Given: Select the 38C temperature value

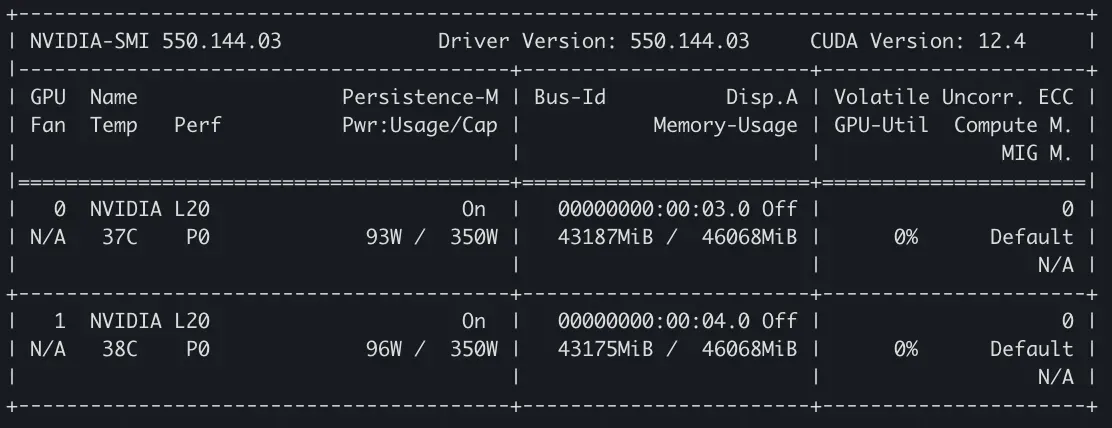Looking at the screenshot, I should (x=119, y=349).
